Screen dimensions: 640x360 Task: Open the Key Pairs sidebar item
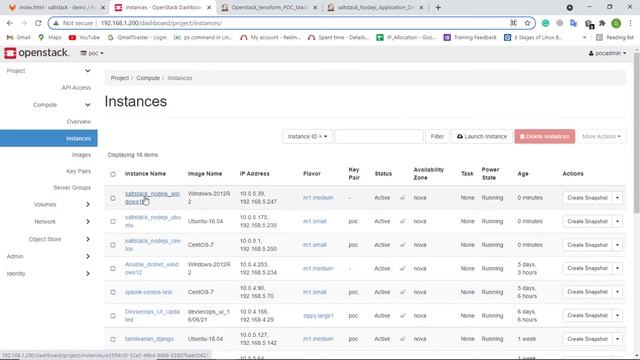pos(78,171)
